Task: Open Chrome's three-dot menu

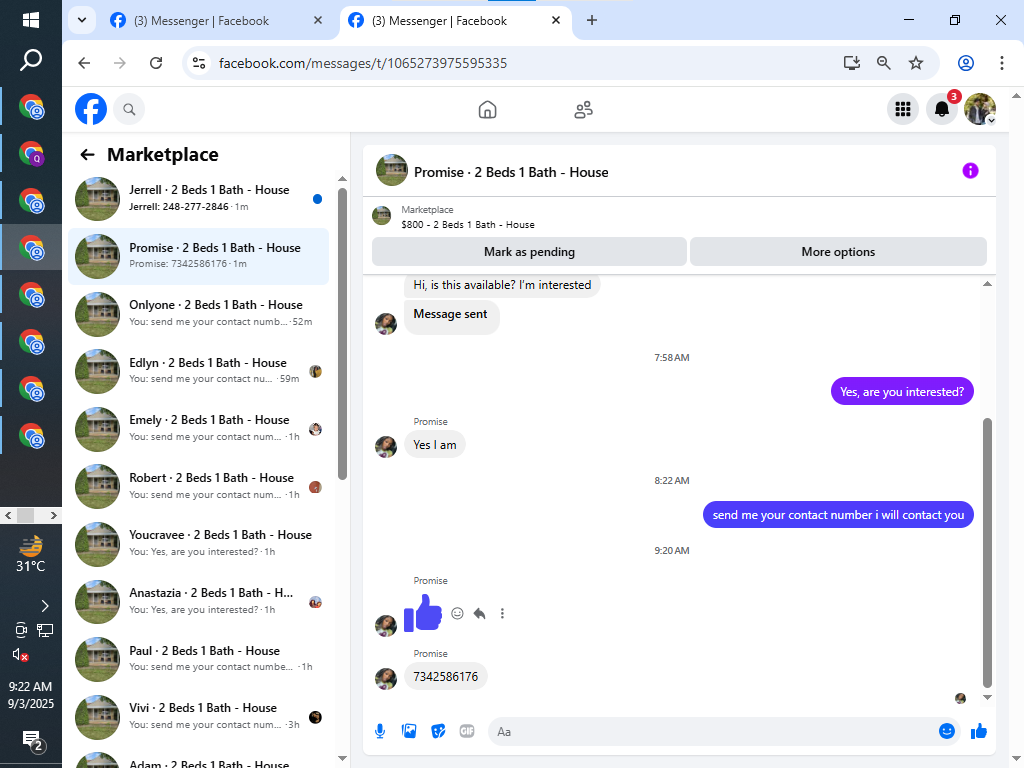Action: [x=1002, y=63]
